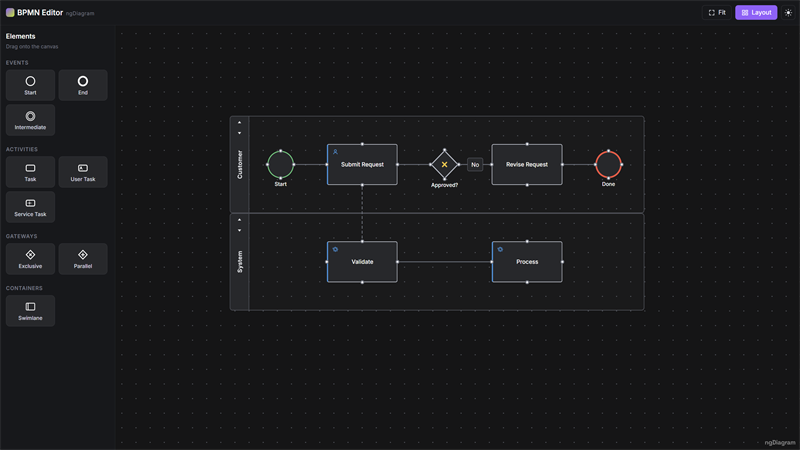800x450 pixels.
Task: Click top port of Submit Request node
Action: point(362,144)
